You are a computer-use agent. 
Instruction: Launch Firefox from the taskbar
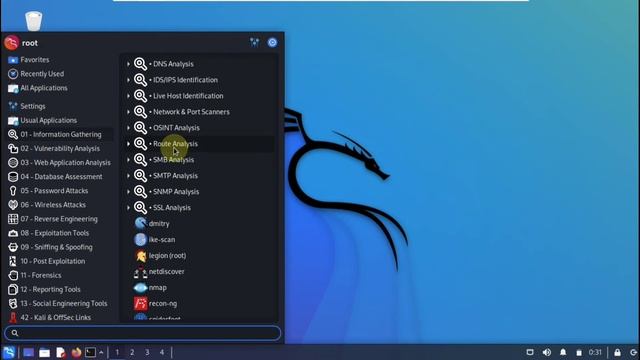[76, 352]
